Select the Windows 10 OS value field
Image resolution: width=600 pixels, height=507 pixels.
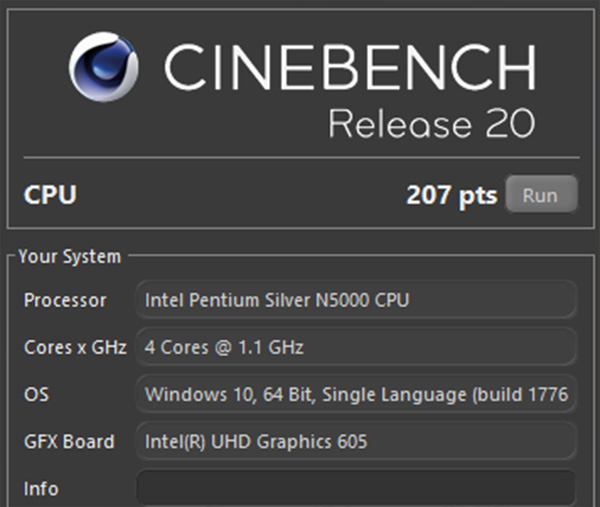coord(355,394)
